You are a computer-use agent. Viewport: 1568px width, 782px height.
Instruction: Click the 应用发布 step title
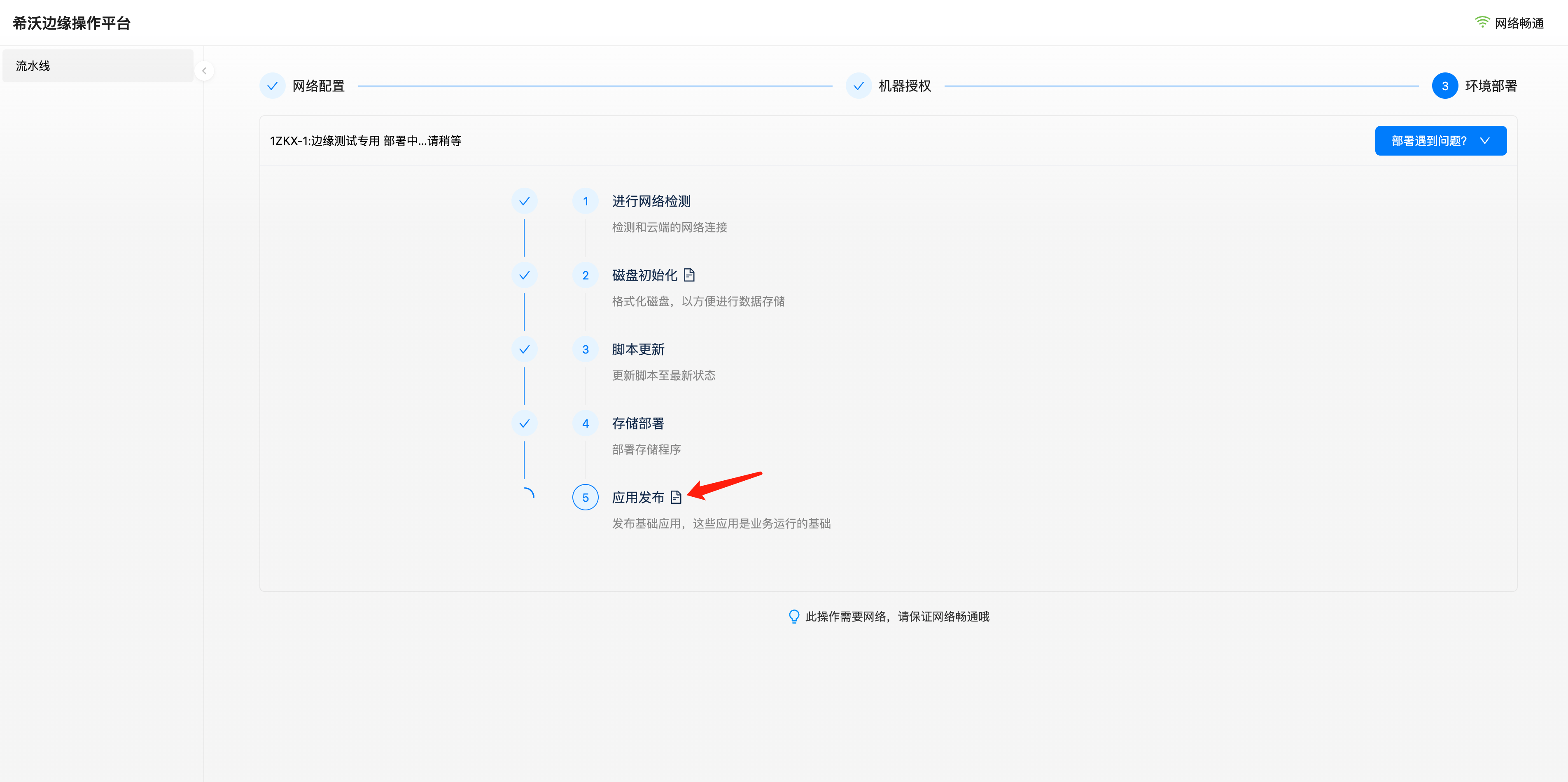638,498
